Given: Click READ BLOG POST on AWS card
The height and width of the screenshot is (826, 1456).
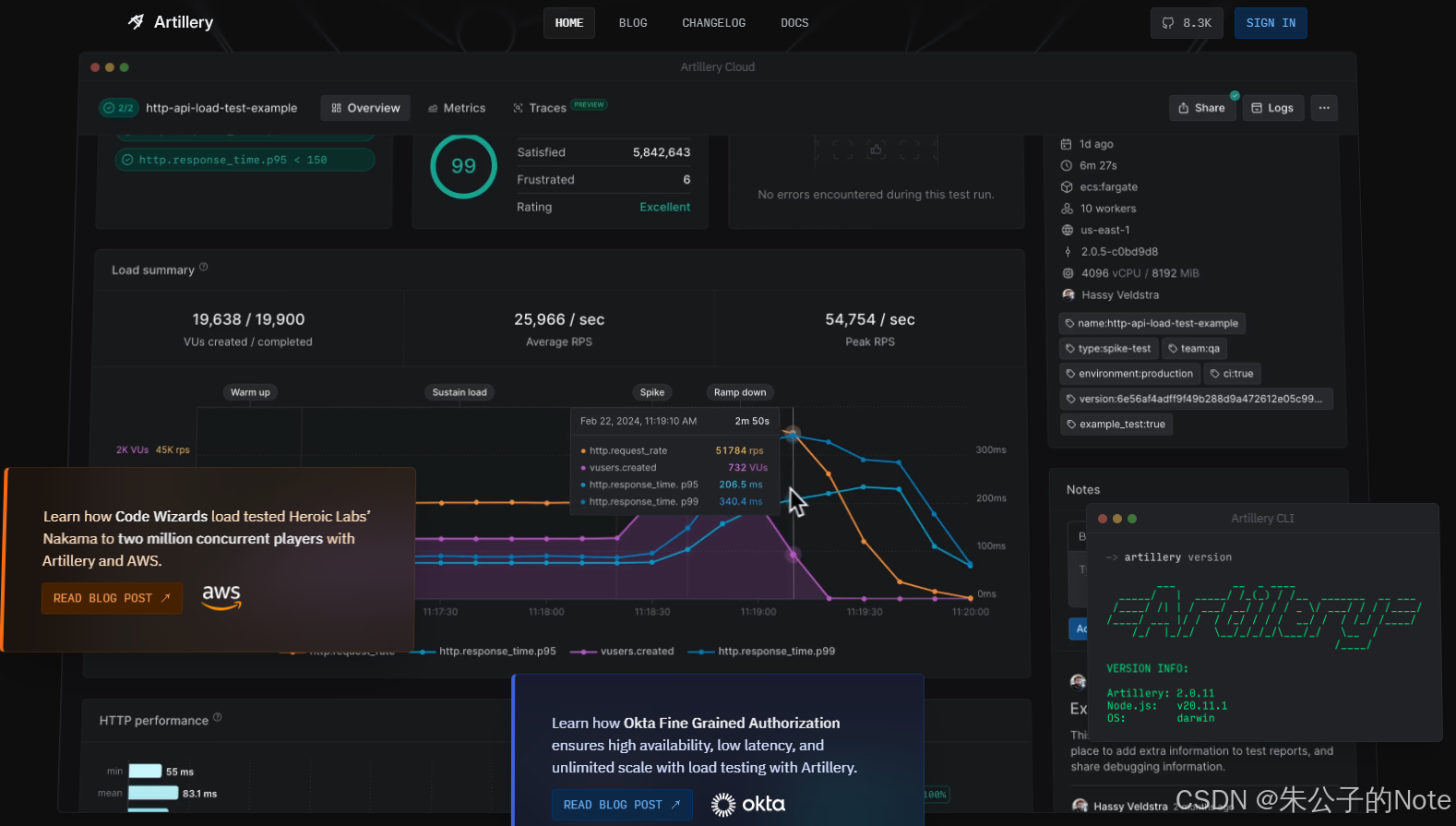Looking at the screenshot, I should 112,598.
